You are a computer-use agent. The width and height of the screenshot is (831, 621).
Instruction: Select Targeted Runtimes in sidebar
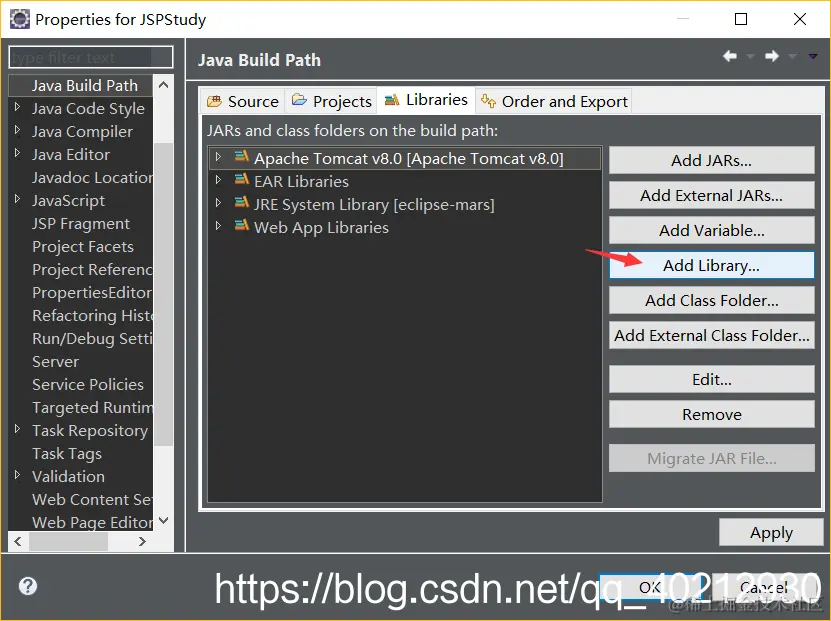pyautogui.click(x=92, y=407)
